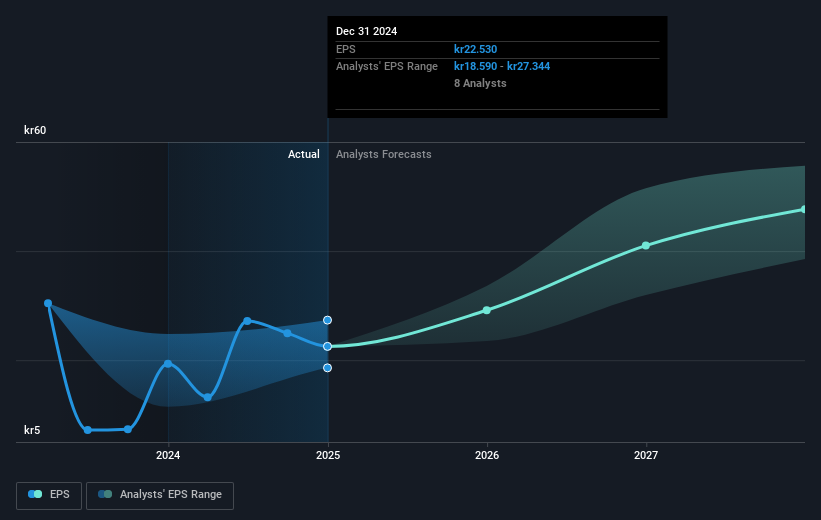The width and height of the screenshot is (821, 520).
Task: Click the 2026 x-axis label
Action: click(487, 455)
